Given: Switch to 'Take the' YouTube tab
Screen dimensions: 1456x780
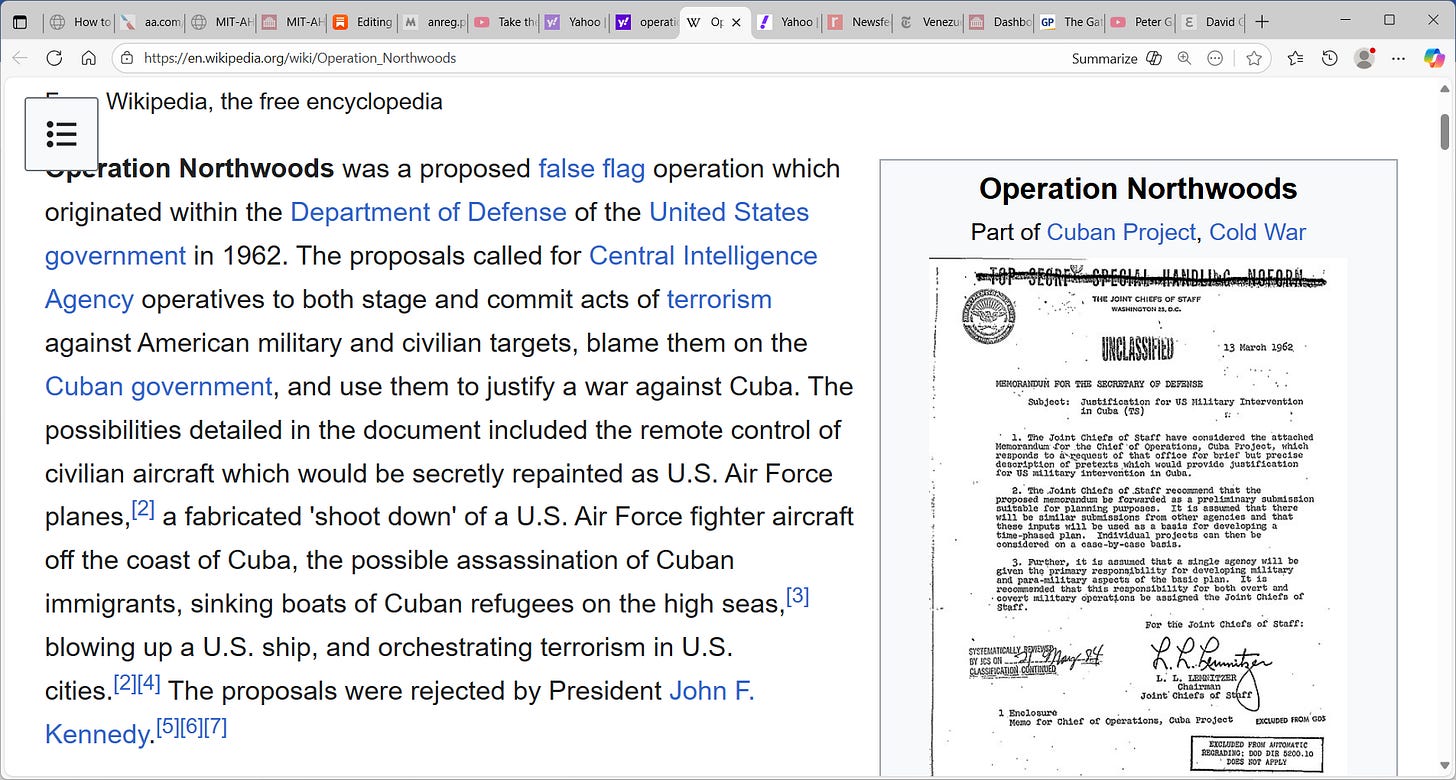Looking at the screenshot, I should tap(503, 21).
